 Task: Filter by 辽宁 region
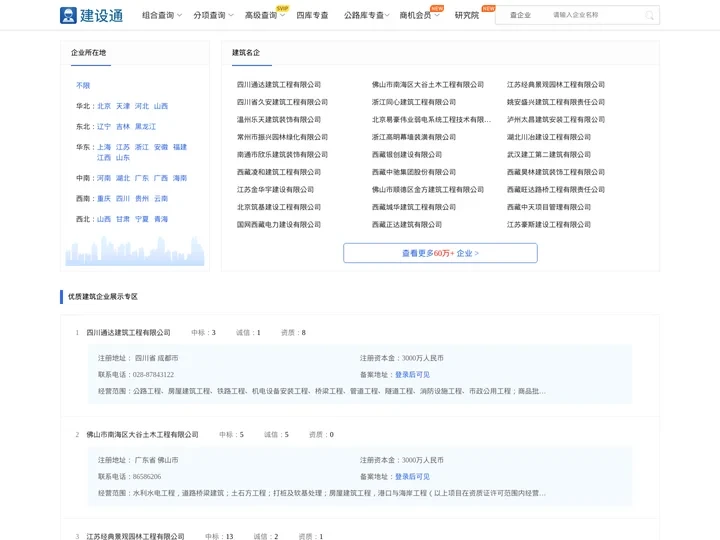pyautogui.click(x=104, y=127)
